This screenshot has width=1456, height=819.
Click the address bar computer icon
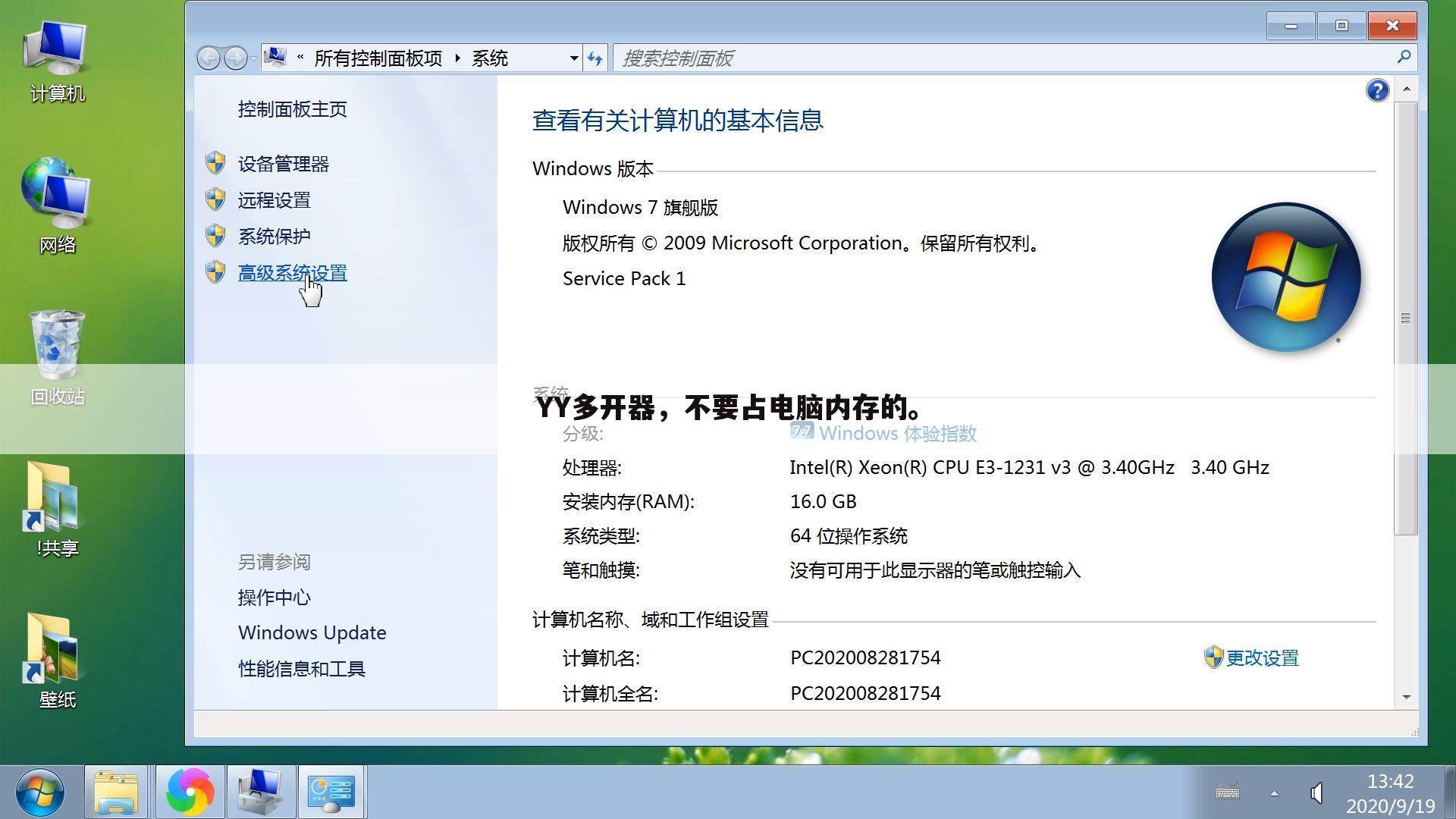click(x=276, y=58)
